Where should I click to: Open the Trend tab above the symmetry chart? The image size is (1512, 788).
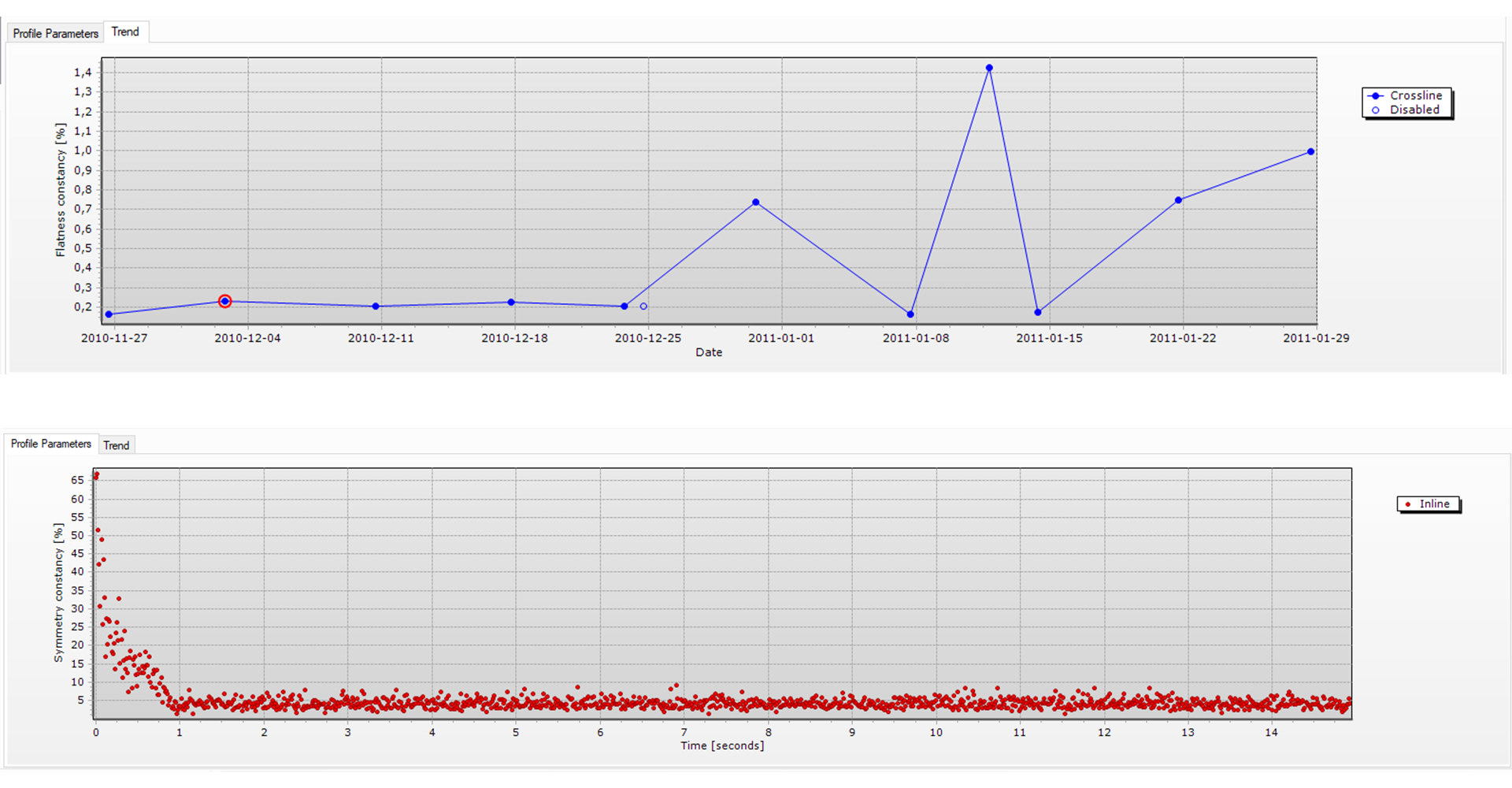[117, 445]
